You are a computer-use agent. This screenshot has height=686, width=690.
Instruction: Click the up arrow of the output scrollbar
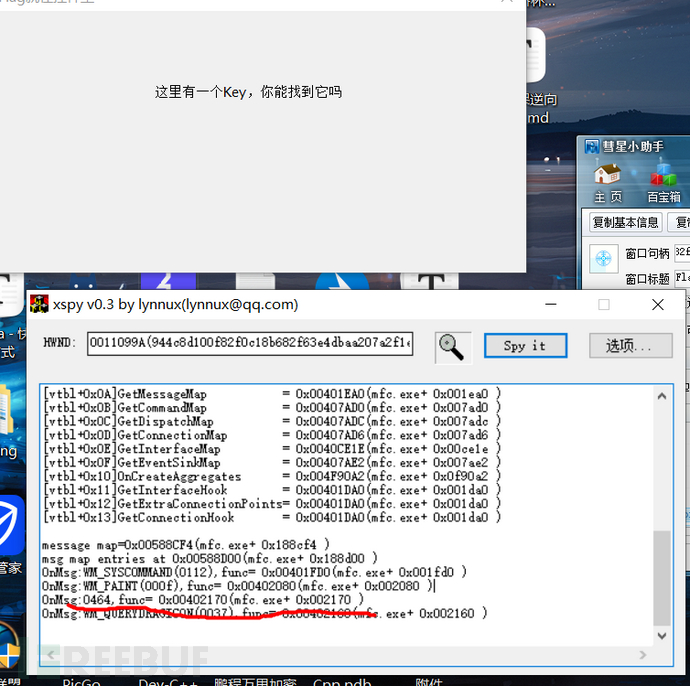(662, 396)
